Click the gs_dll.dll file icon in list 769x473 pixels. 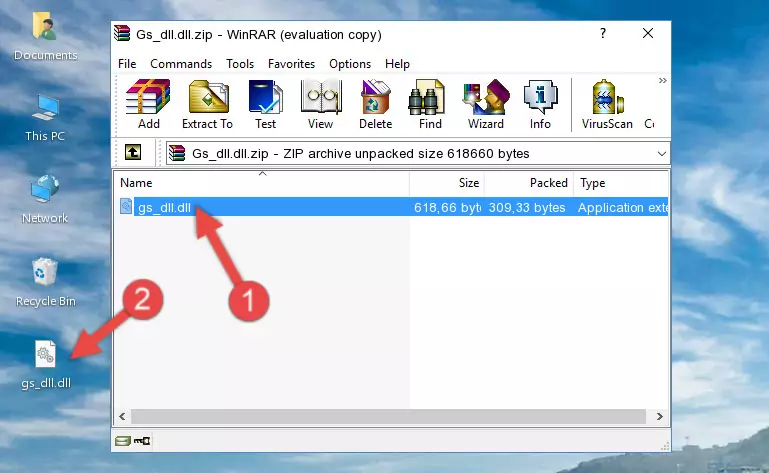126,207
